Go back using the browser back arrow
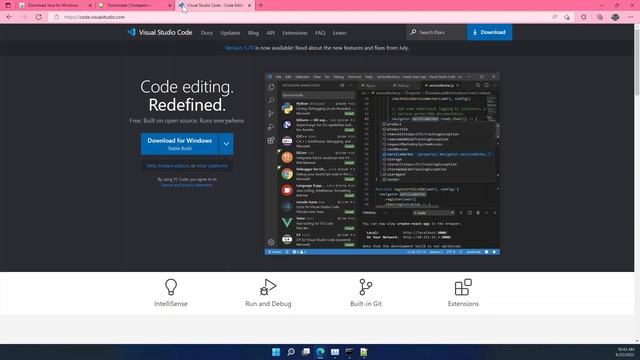Image resolution: width=640 pixels, height=360 pixels. click(x=9, y=17)
